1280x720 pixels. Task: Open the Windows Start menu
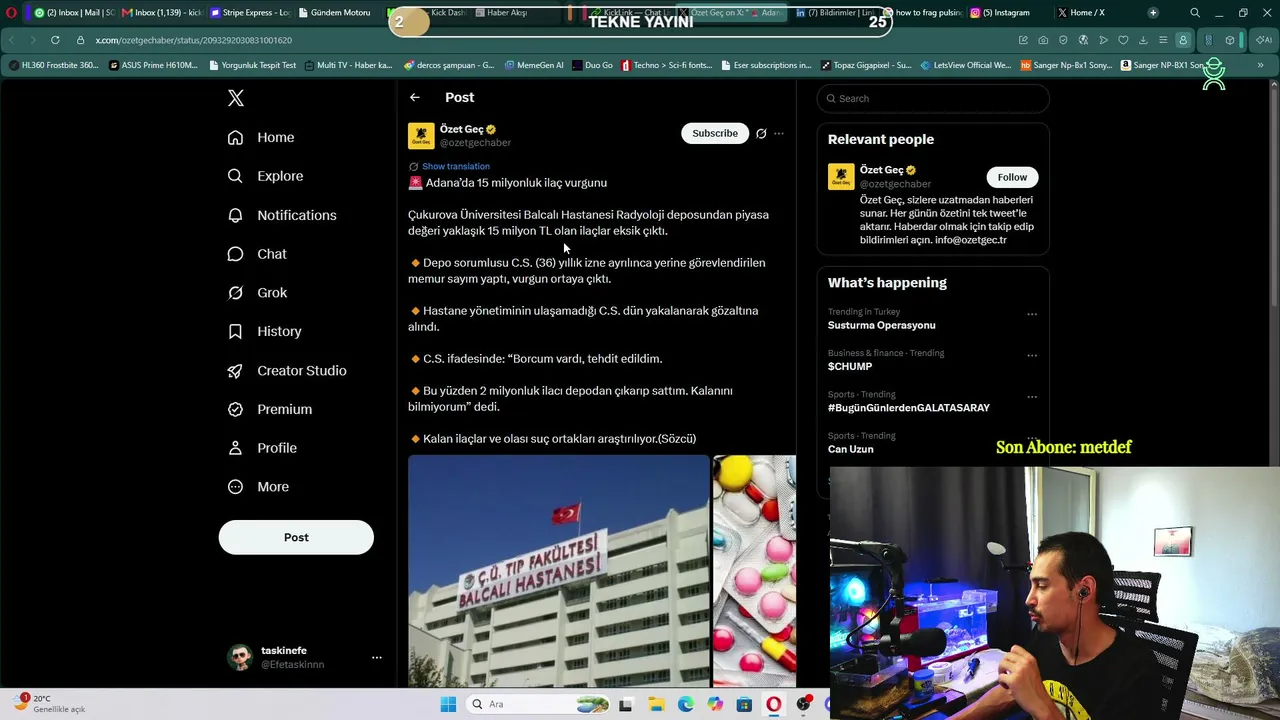pos(448,704)
